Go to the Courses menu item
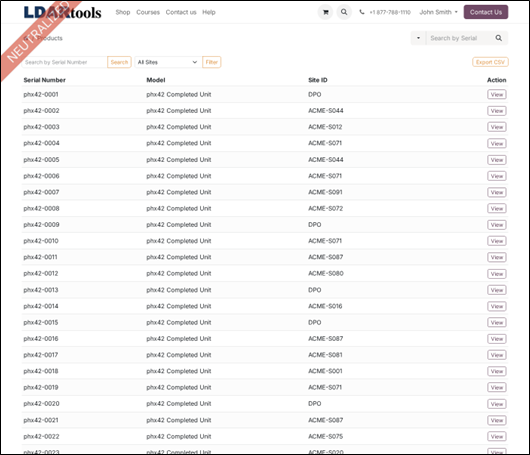Screen dimensions: 530x455 [148, 12]
